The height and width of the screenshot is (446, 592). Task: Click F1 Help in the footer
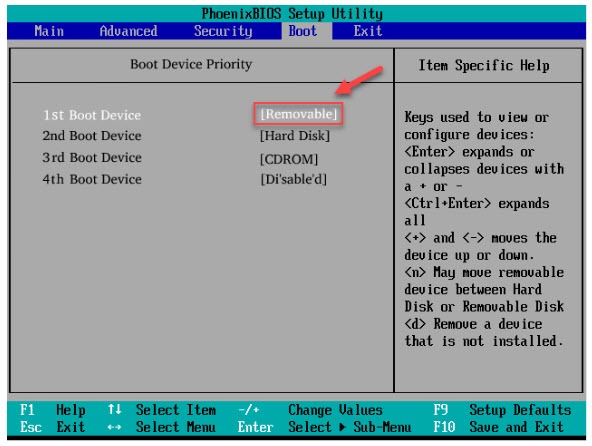pos(53,410)
